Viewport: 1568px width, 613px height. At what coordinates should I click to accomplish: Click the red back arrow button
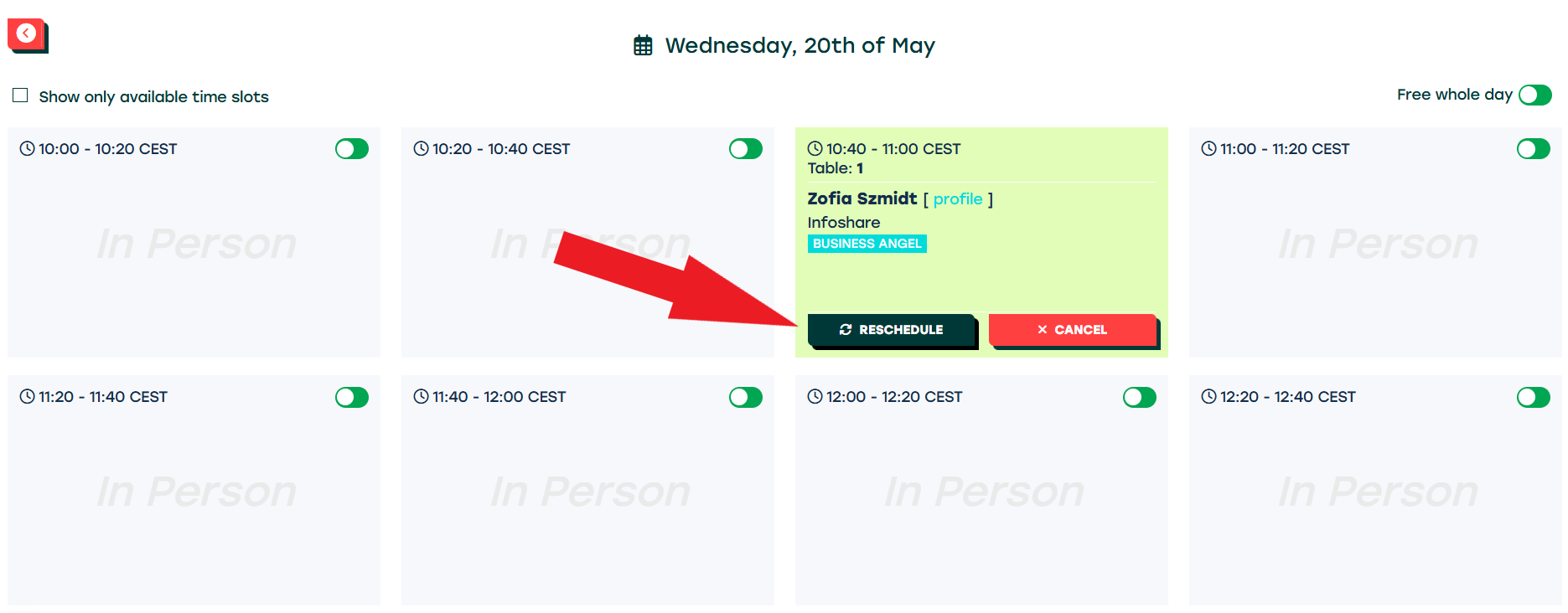[x=27, y=34]
